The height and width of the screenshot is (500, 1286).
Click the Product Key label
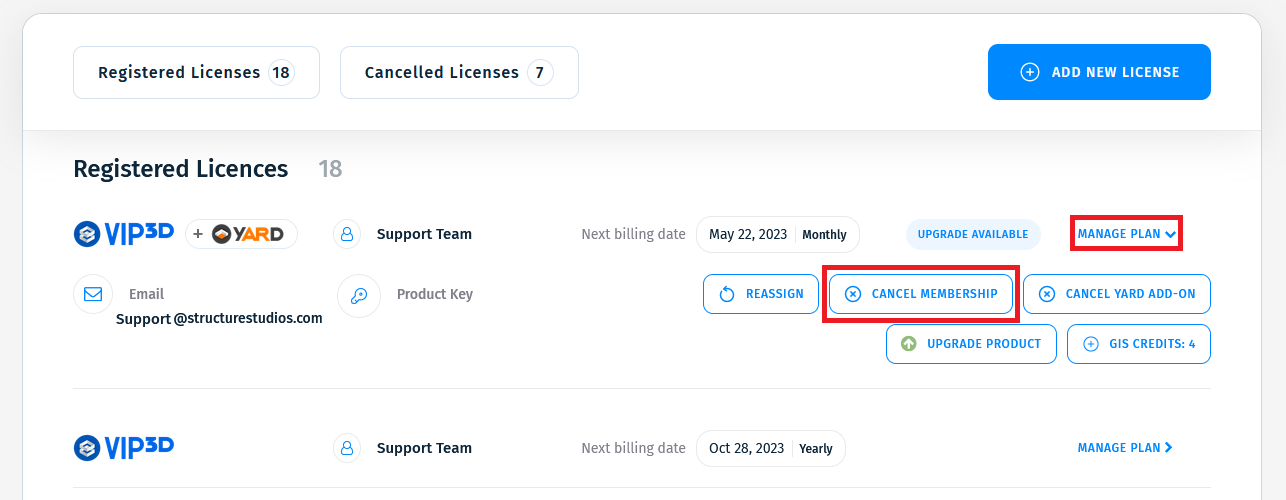(435, 294)
